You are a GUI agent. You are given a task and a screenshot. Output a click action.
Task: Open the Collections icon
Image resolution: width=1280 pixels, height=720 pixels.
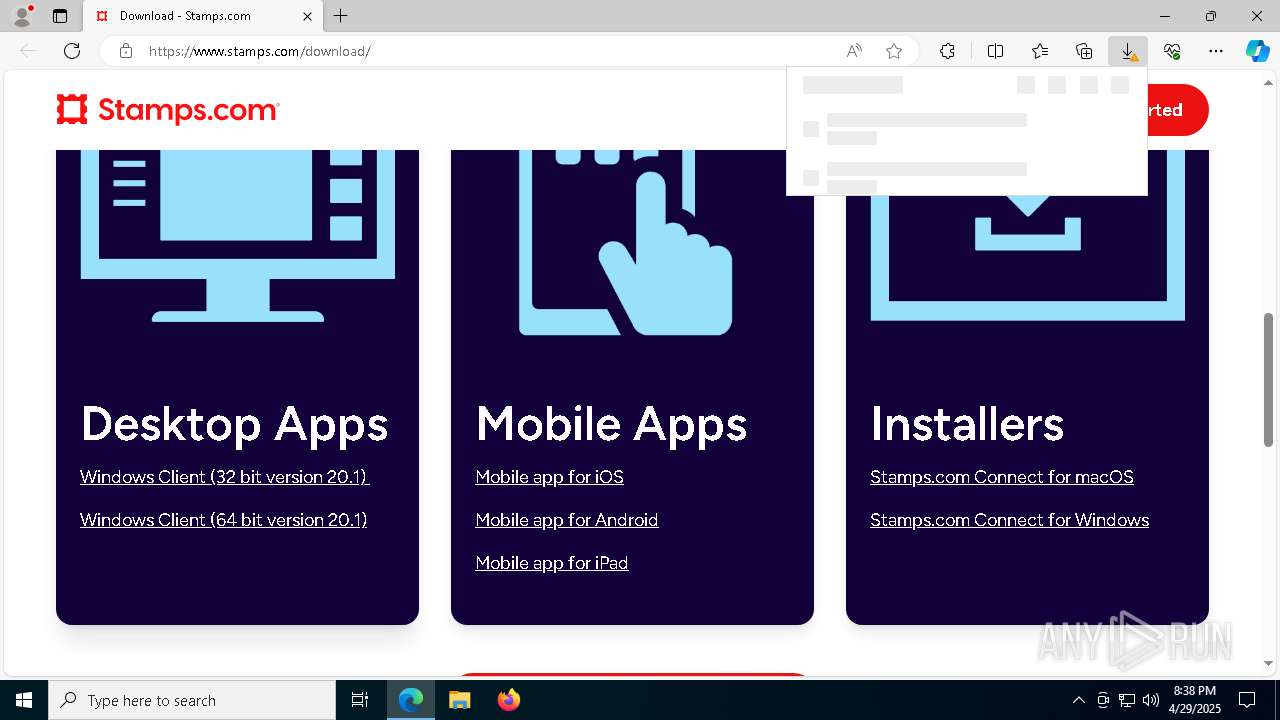pos(1084,51)
